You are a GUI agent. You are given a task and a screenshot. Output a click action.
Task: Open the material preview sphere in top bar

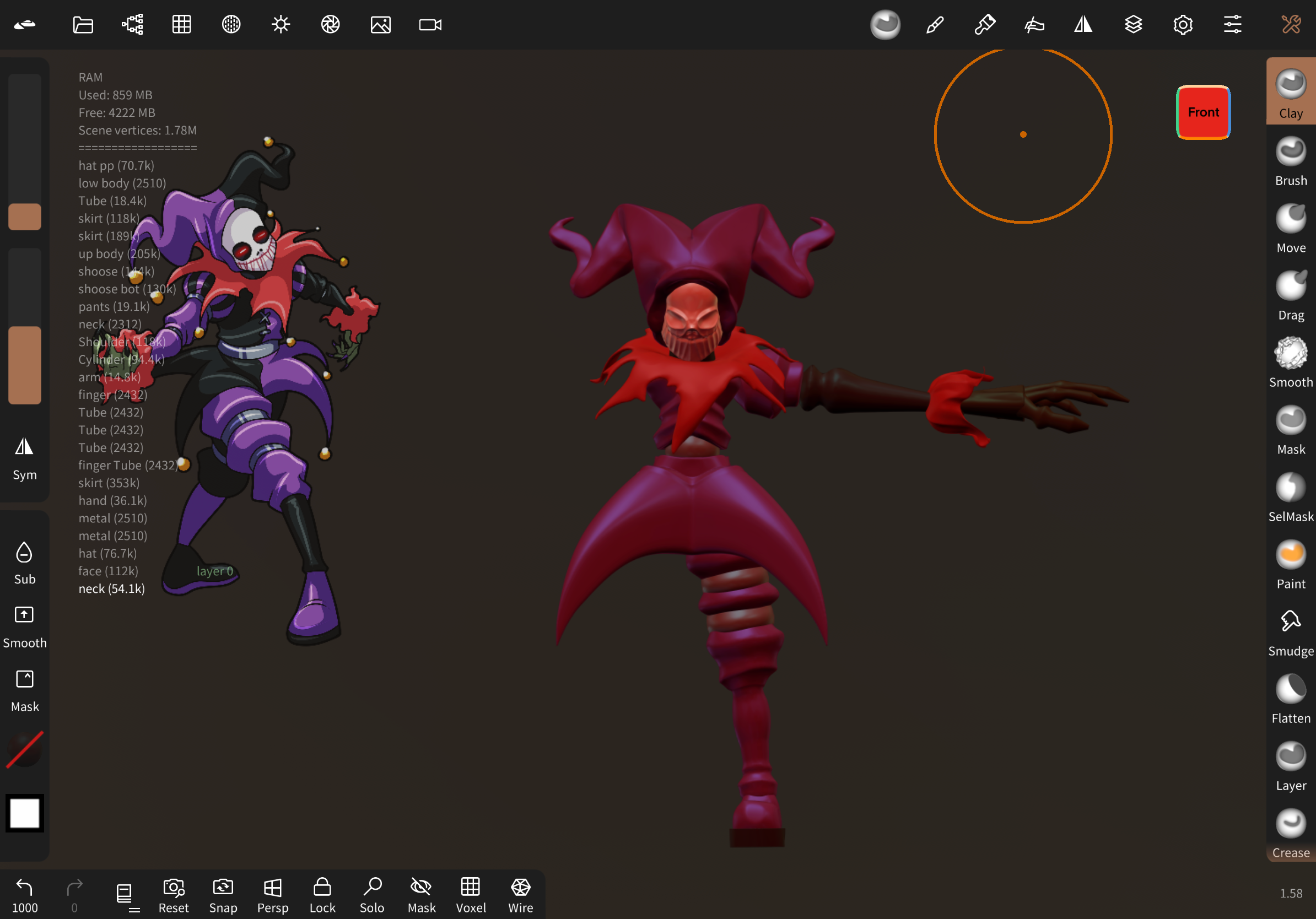[x=885, y=25]
